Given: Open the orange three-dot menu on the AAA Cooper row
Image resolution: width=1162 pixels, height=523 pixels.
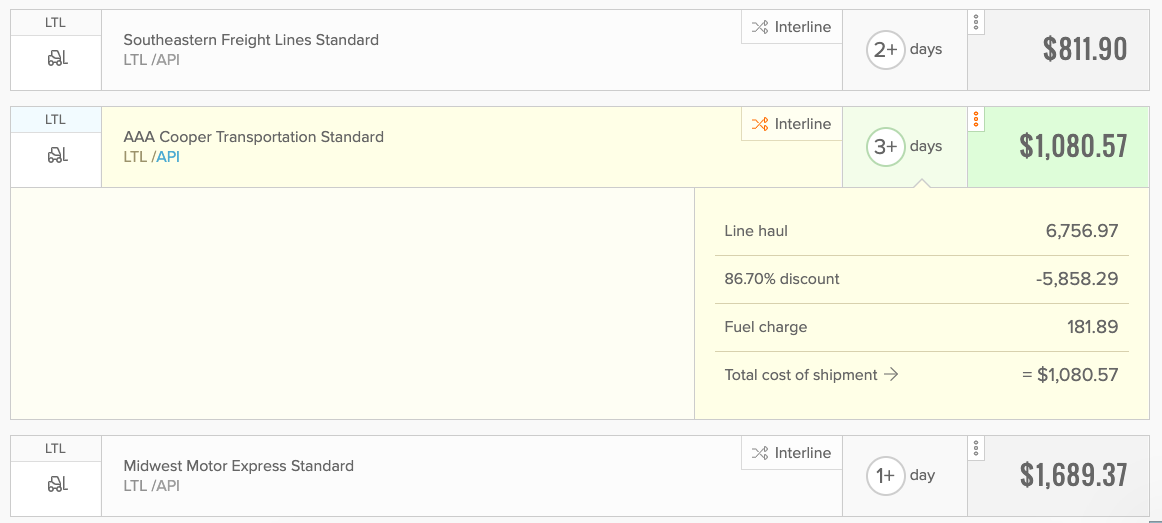Looking at the screenshot, I should 976,119.
